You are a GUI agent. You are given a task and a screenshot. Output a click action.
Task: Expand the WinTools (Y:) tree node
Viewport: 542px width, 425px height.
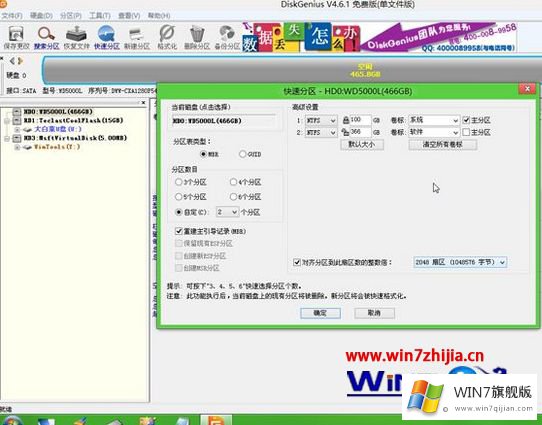(x=17, y=147)
